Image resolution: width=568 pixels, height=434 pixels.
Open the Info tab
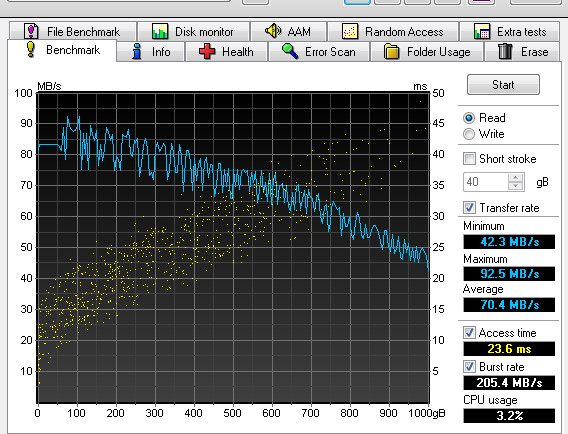point(151,51)
